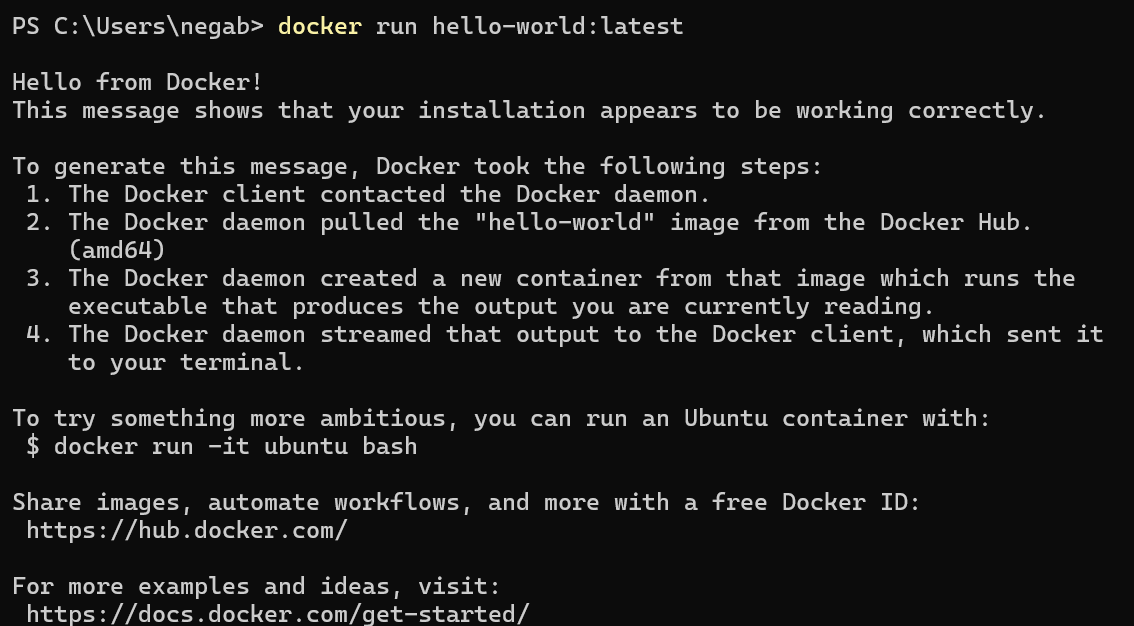This screenshot has height=626, width=1134.
Task: Click the "docker run -it ubuntu bash" command
Action: pyautogui.click(x=236, y=447)
